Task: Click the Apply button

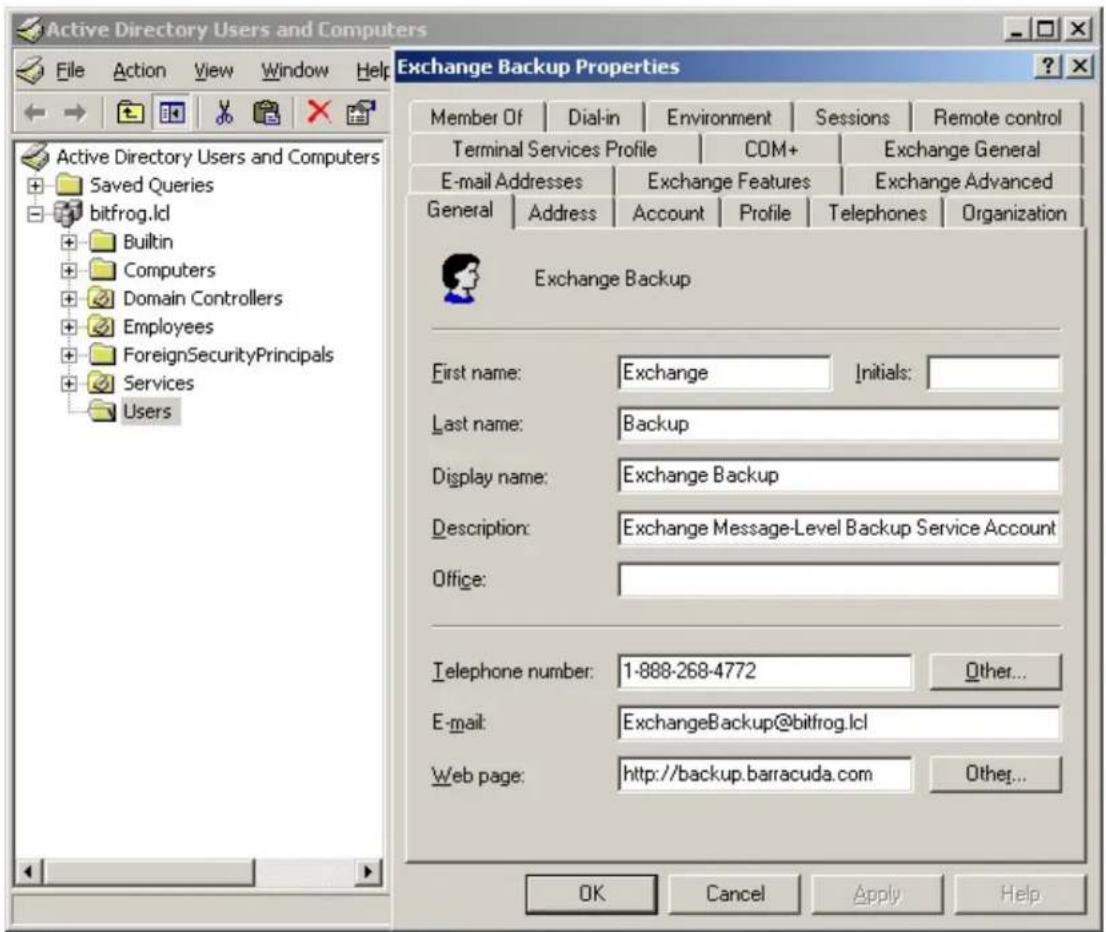Action: 877,894
